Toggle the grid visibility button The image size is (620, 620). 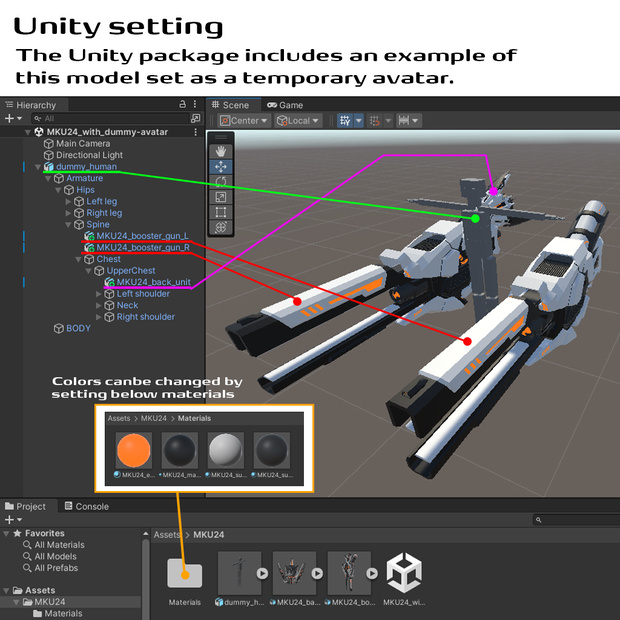[x=345, y=121]
